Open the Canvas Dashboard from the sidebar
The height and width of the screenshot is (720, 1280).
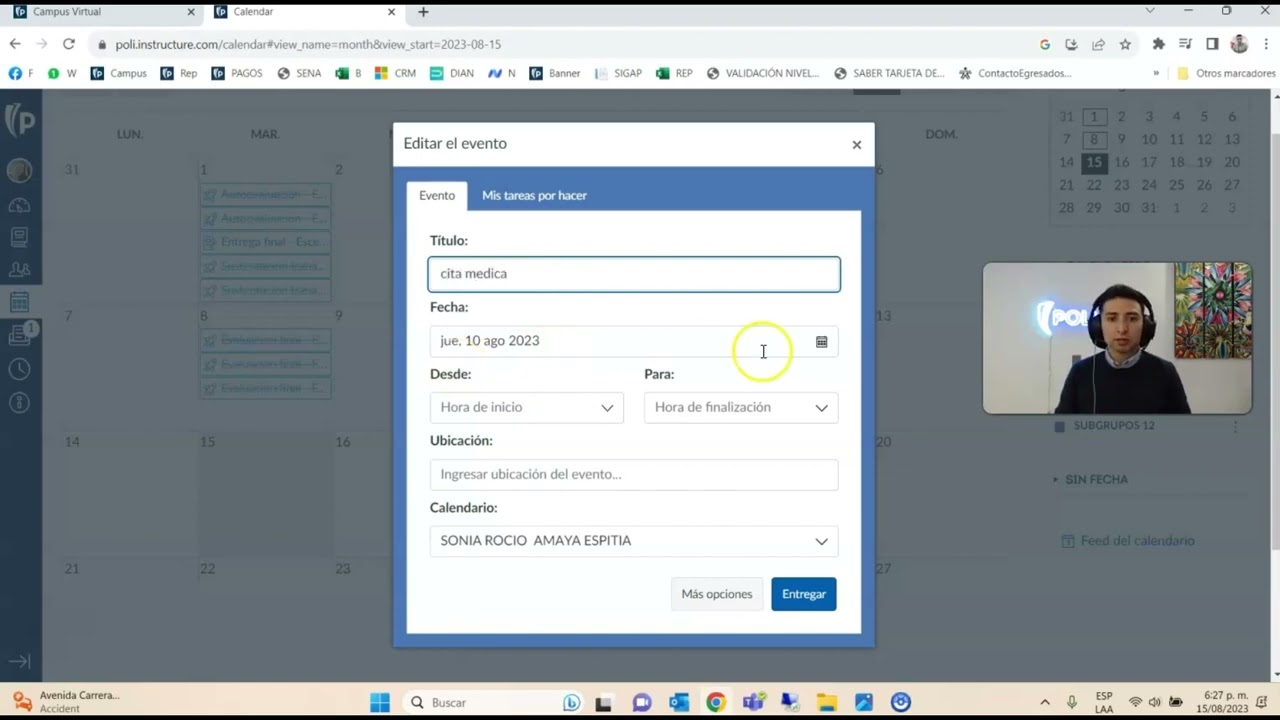(20, 205)
